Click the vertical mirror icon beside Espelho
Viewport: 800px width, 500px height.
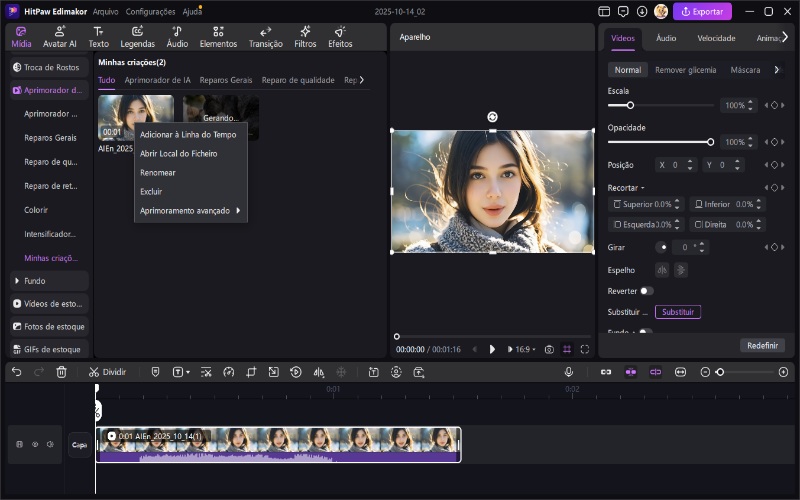(681, 270)
